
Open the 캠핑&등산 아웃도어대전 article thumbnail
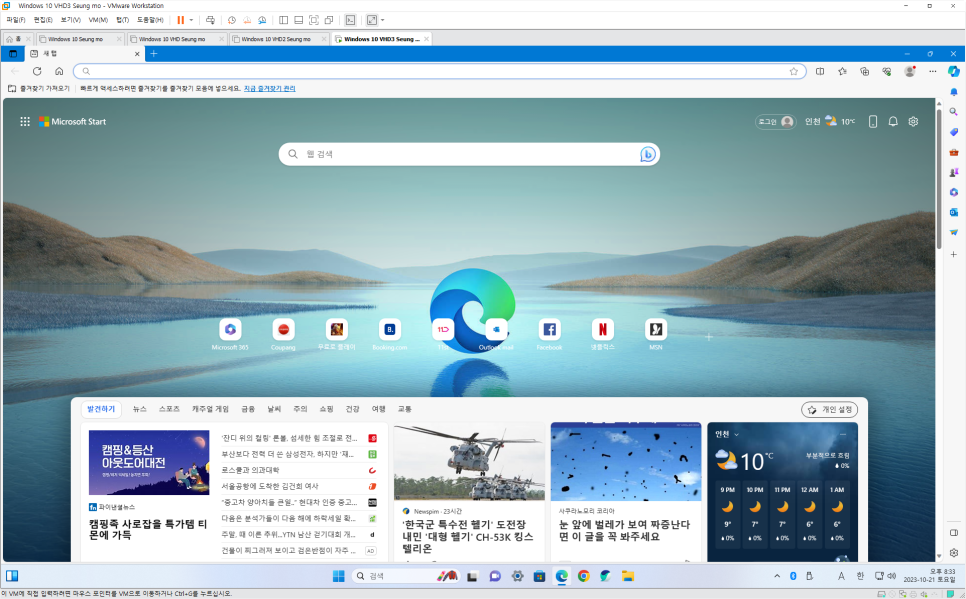tap(148, 462)
